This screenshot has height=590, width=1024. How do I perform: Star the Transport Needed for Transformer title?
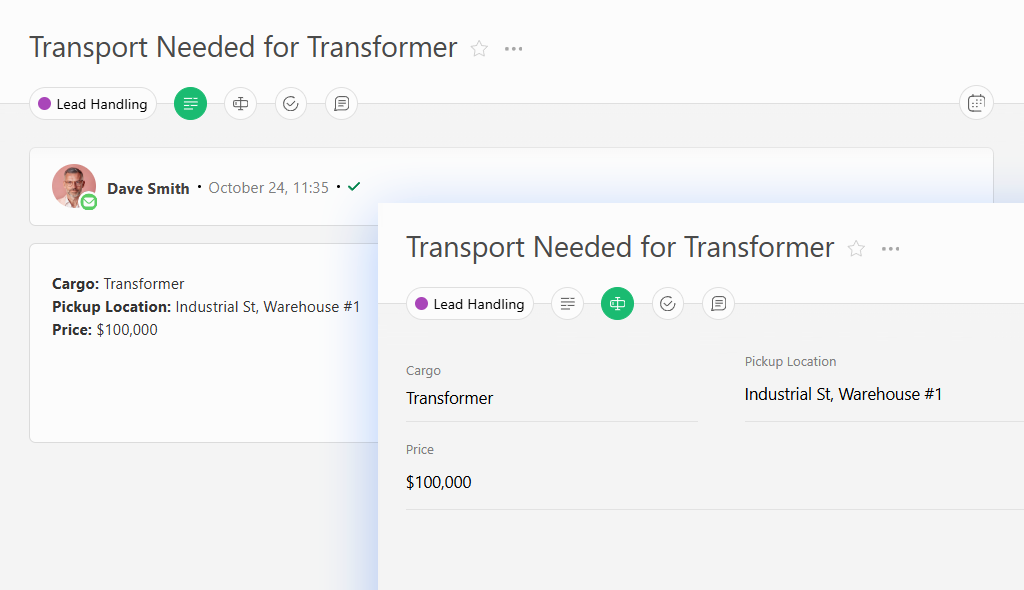479,48
